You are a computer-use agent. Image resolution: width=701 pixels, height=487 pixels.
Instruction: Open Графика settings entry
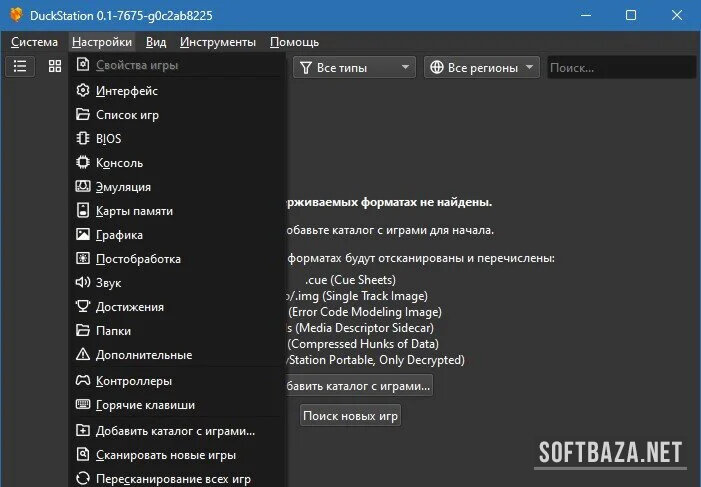pyautogui.click(x=177, y=235)
